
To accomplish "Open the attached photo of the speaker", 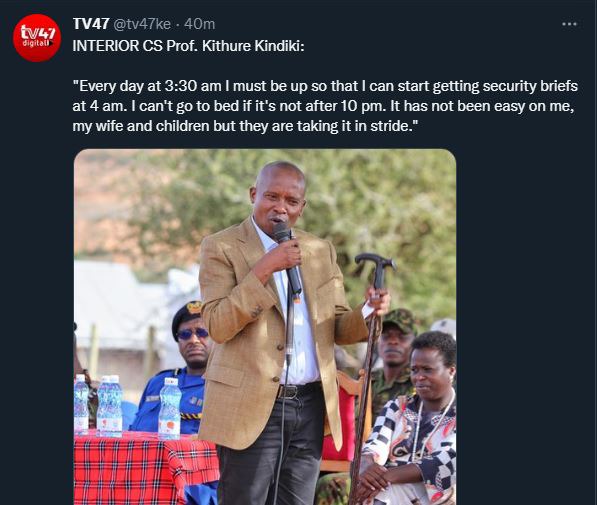I will [265, 327].
